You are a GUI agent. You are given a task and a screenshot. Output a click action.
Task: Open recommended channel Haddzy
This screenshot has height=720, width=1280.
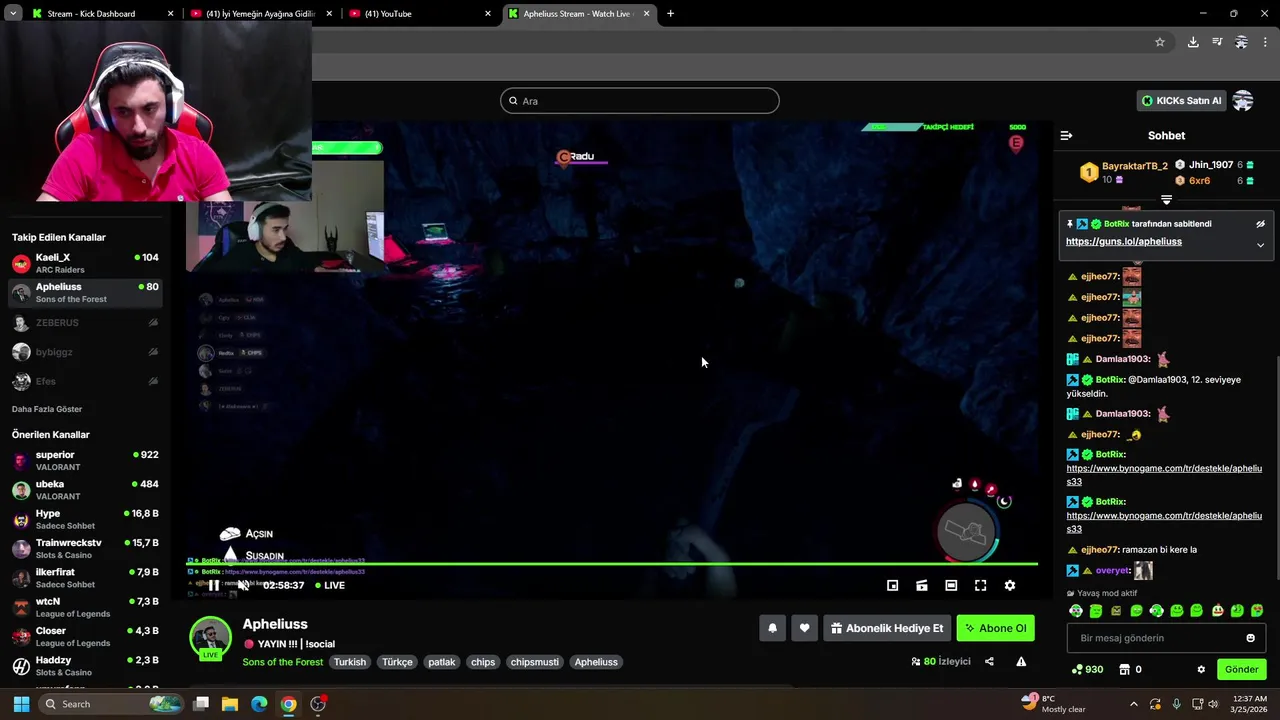(85, 666)
